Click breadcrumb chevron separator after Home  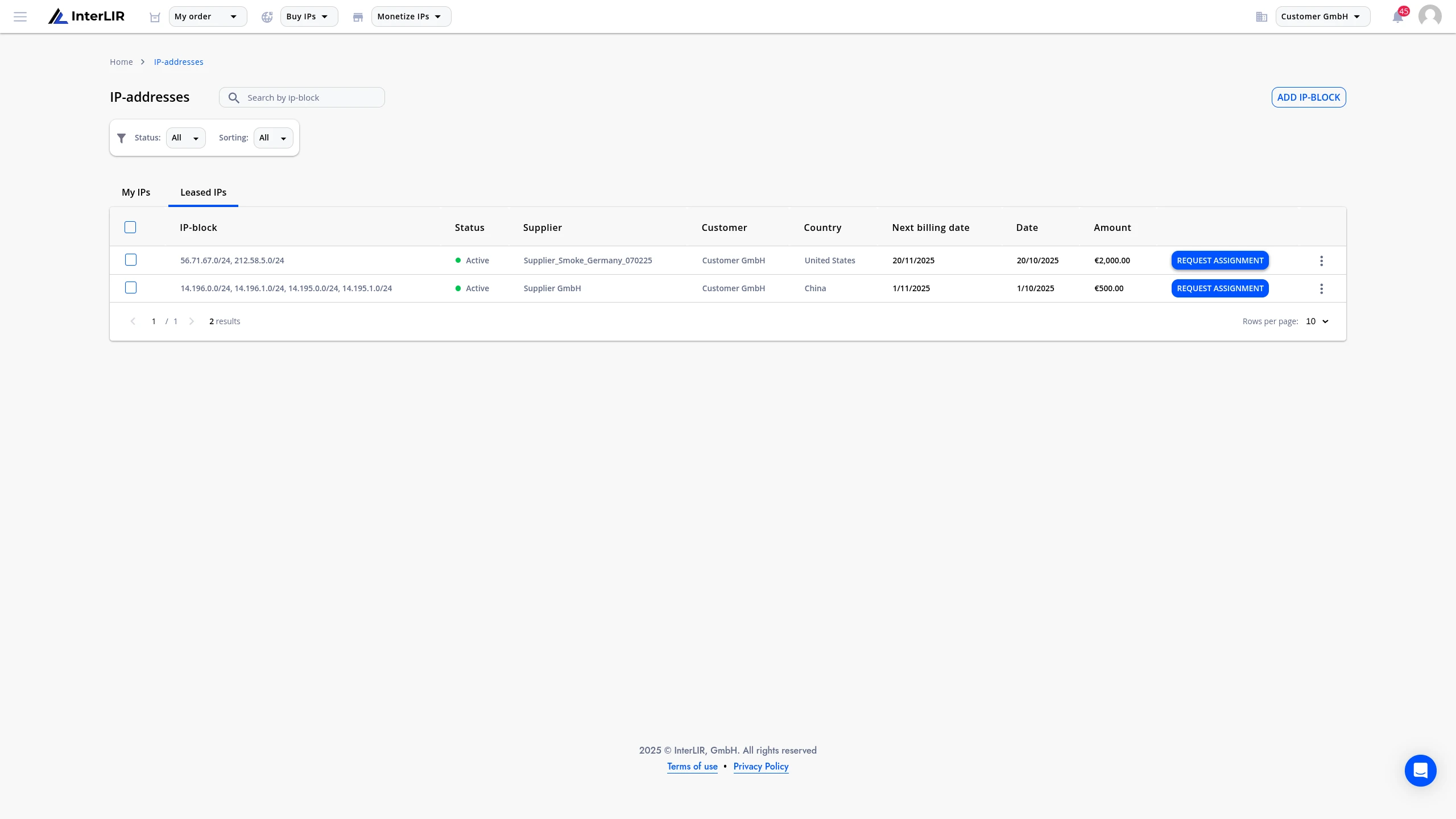(x=143, y=62)
